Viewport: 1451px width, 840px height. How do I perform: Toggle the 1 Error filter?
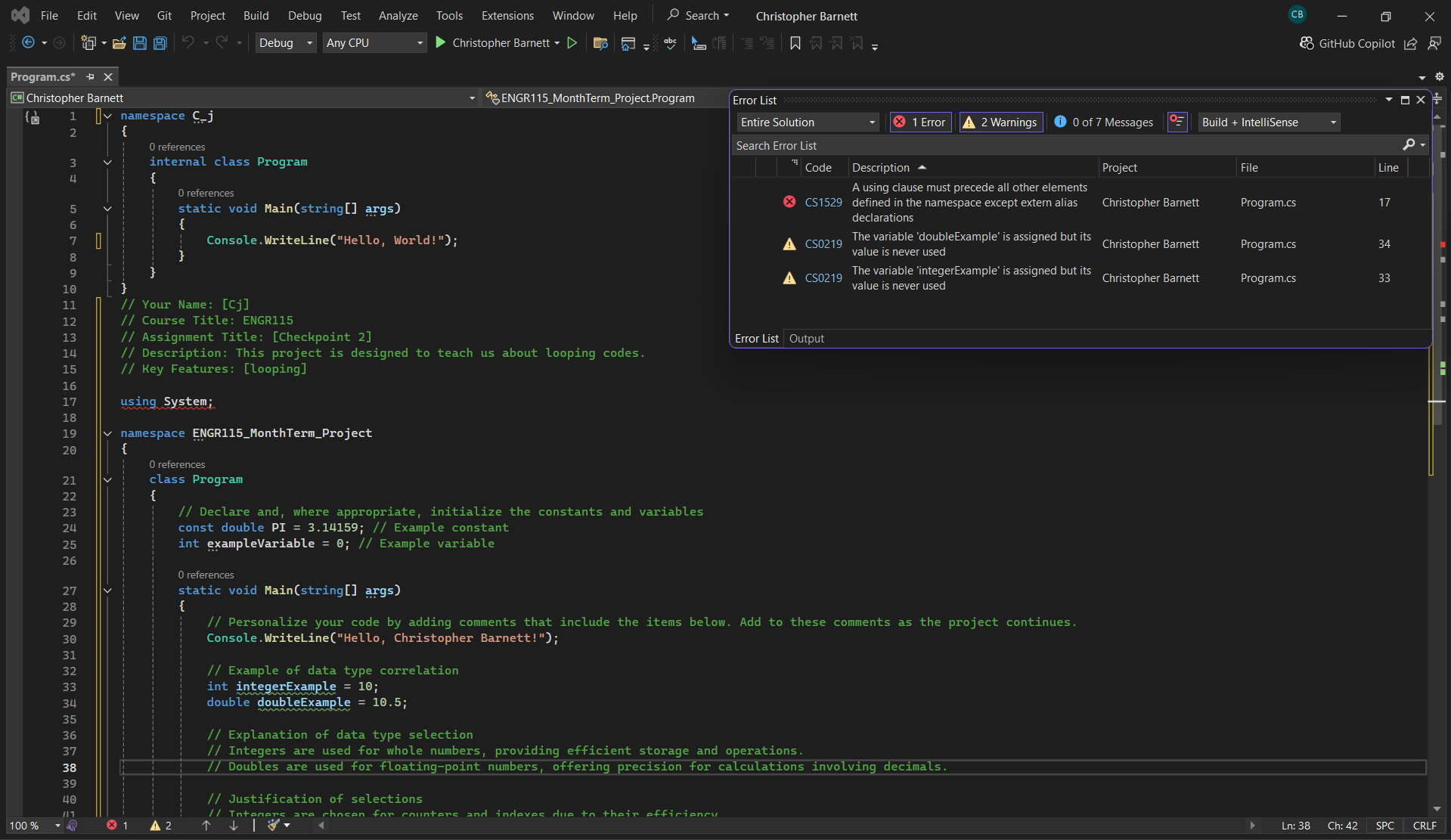coord(919,122)
